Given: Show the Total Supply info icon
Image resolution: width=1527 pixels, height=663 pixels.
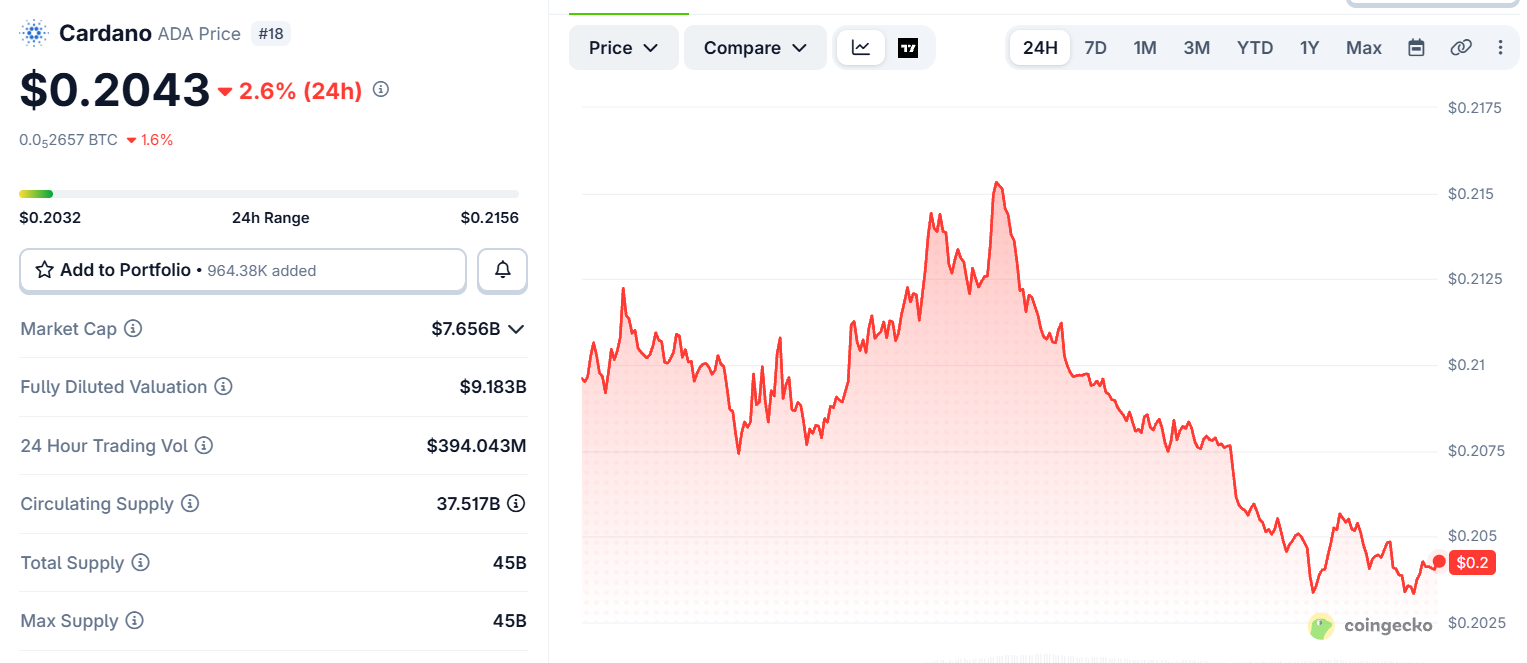Looking at the screenshot, I should [141, 562].
